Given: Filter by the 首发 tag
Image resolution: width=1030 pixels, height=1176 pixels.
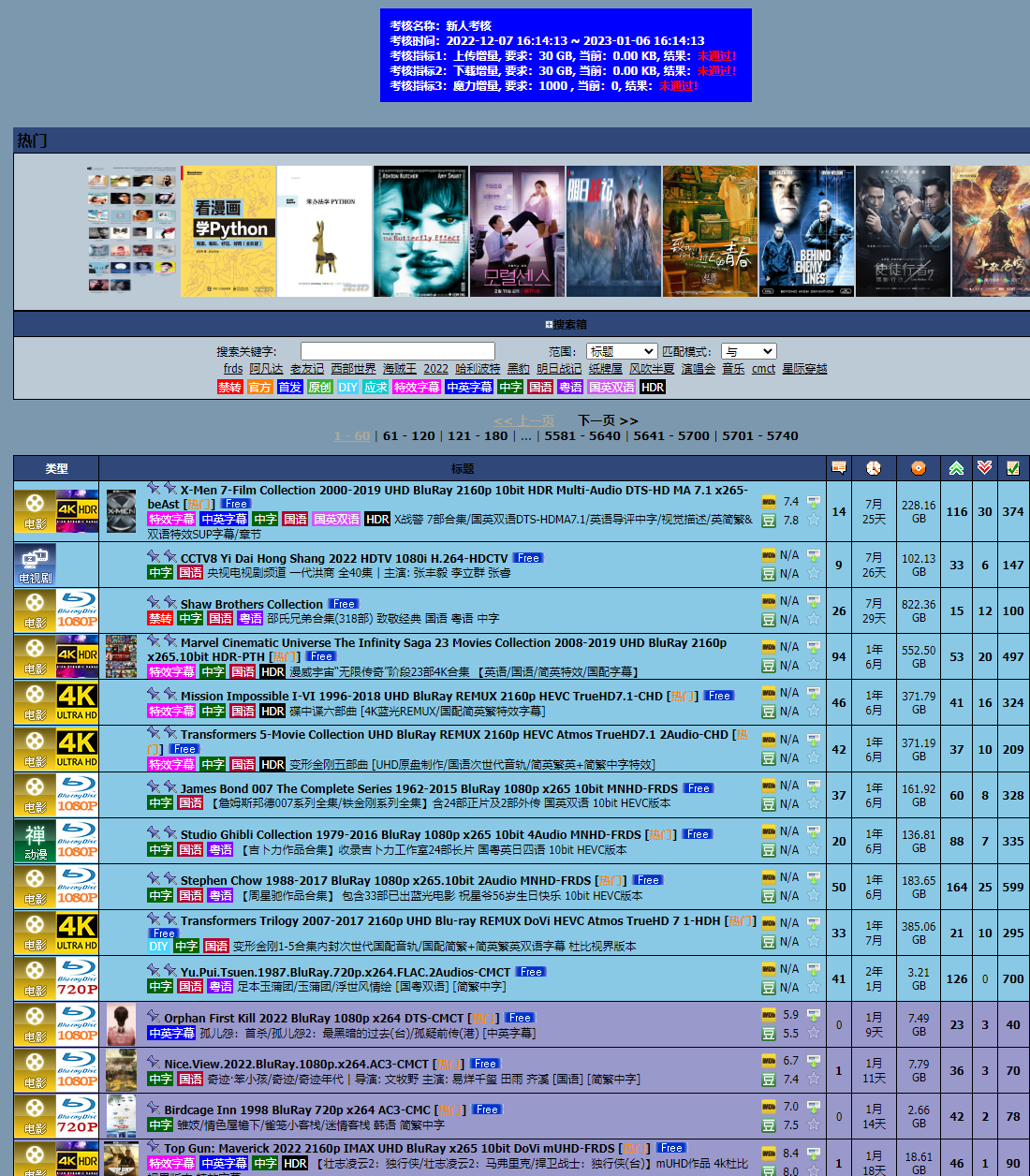Looking at the screenshot, I should tap(290, 387).
